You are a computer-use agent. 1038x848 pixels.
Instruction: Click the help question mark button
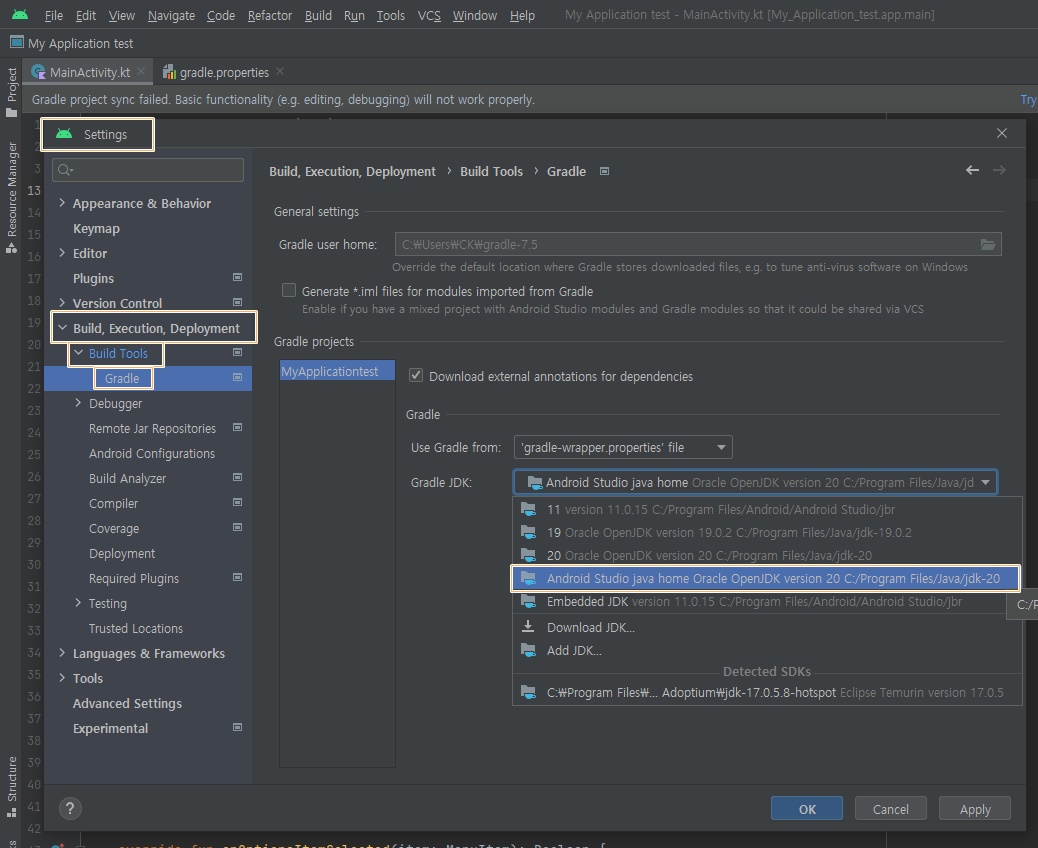click(x=70, y=808)
